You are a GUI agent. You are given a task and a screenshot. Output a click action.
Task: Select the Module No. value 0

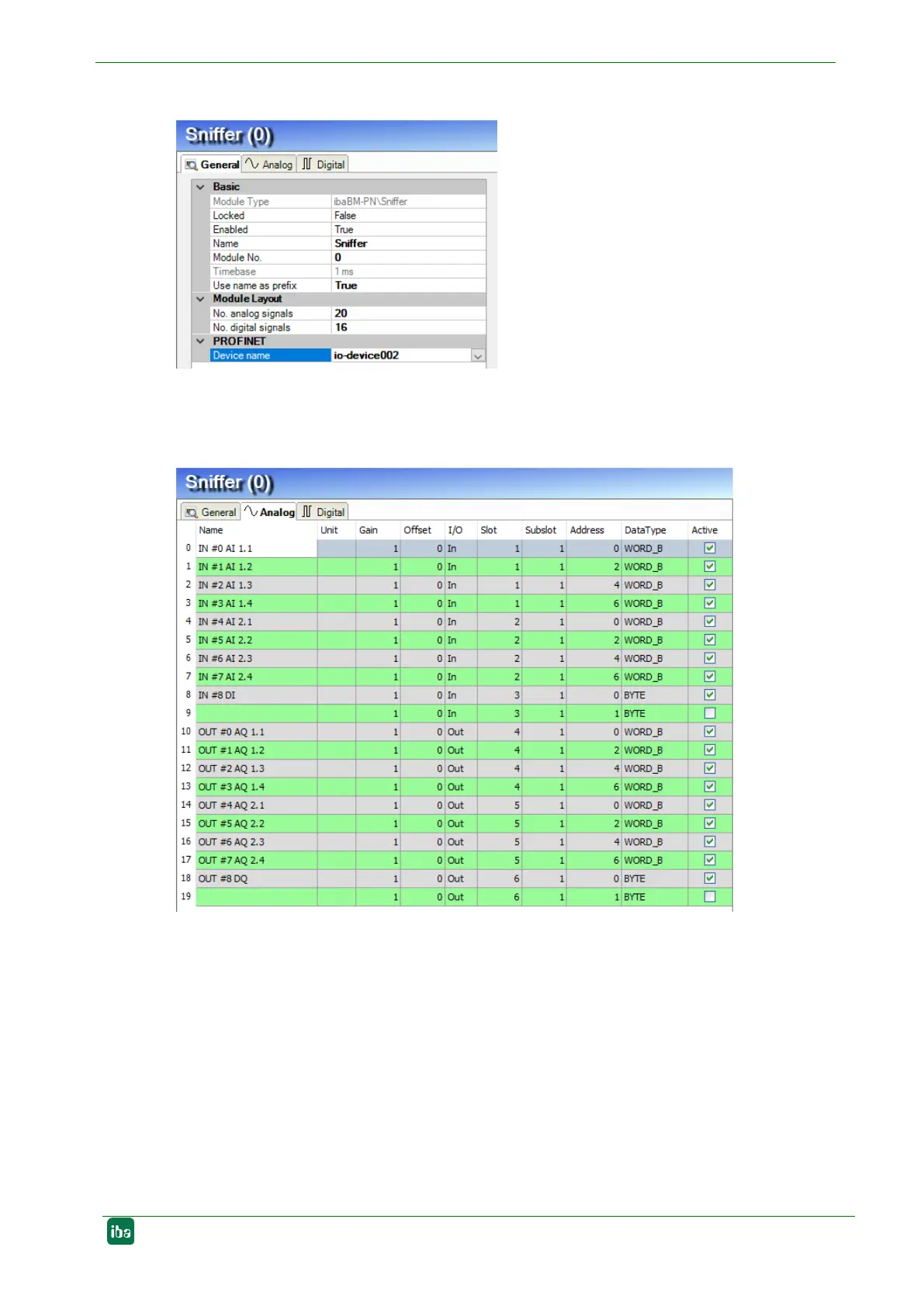(x=408, y=258)
